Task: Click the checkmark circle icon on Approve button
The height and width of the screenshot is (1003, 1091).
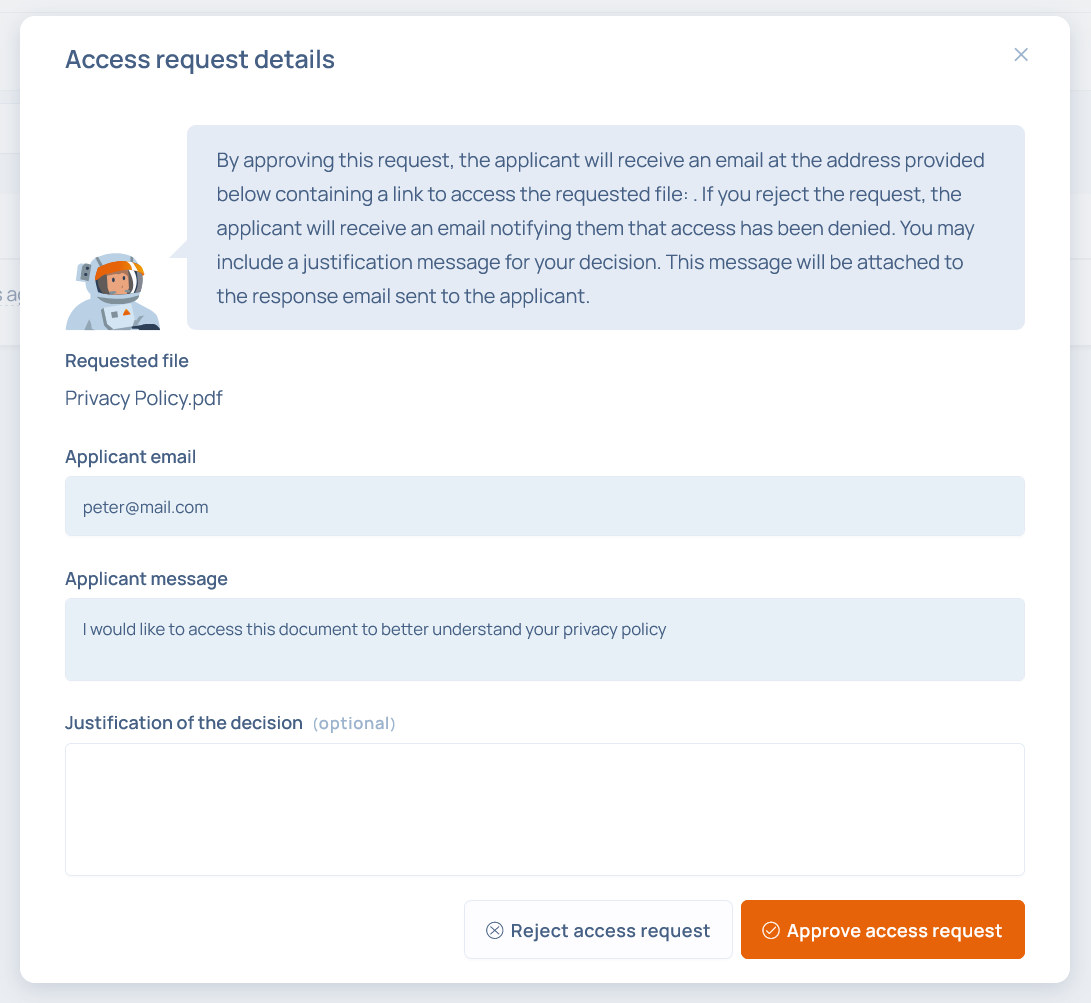Action: 770,931
